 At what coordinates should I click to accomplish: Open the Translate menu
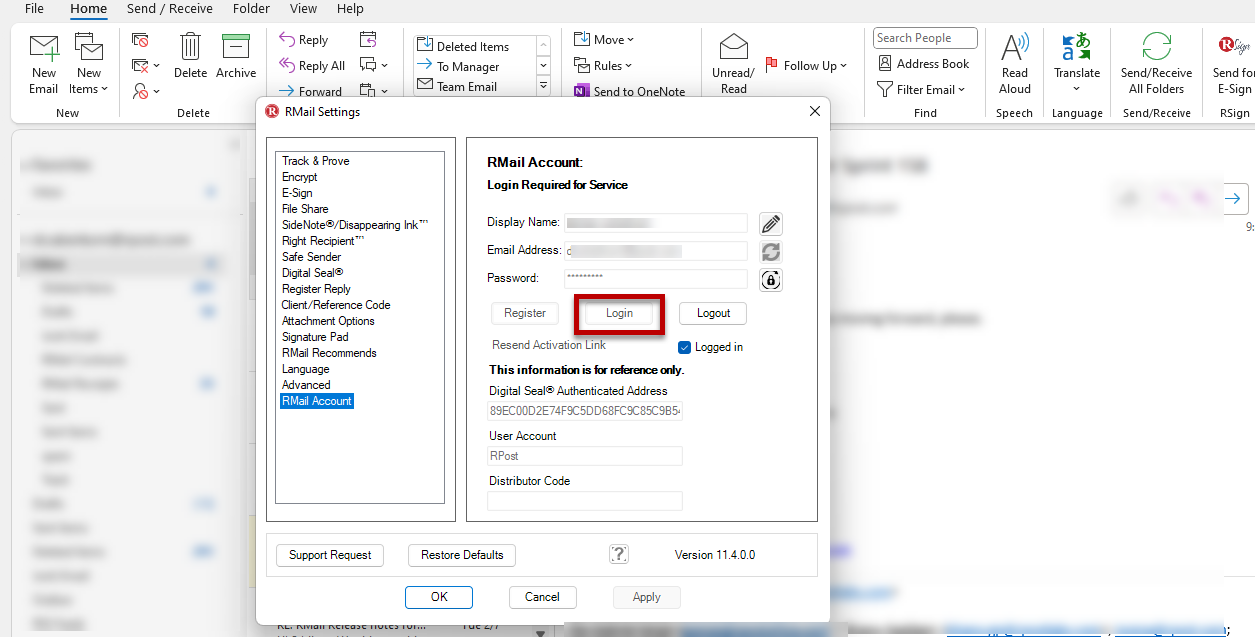pos(1077,63)
